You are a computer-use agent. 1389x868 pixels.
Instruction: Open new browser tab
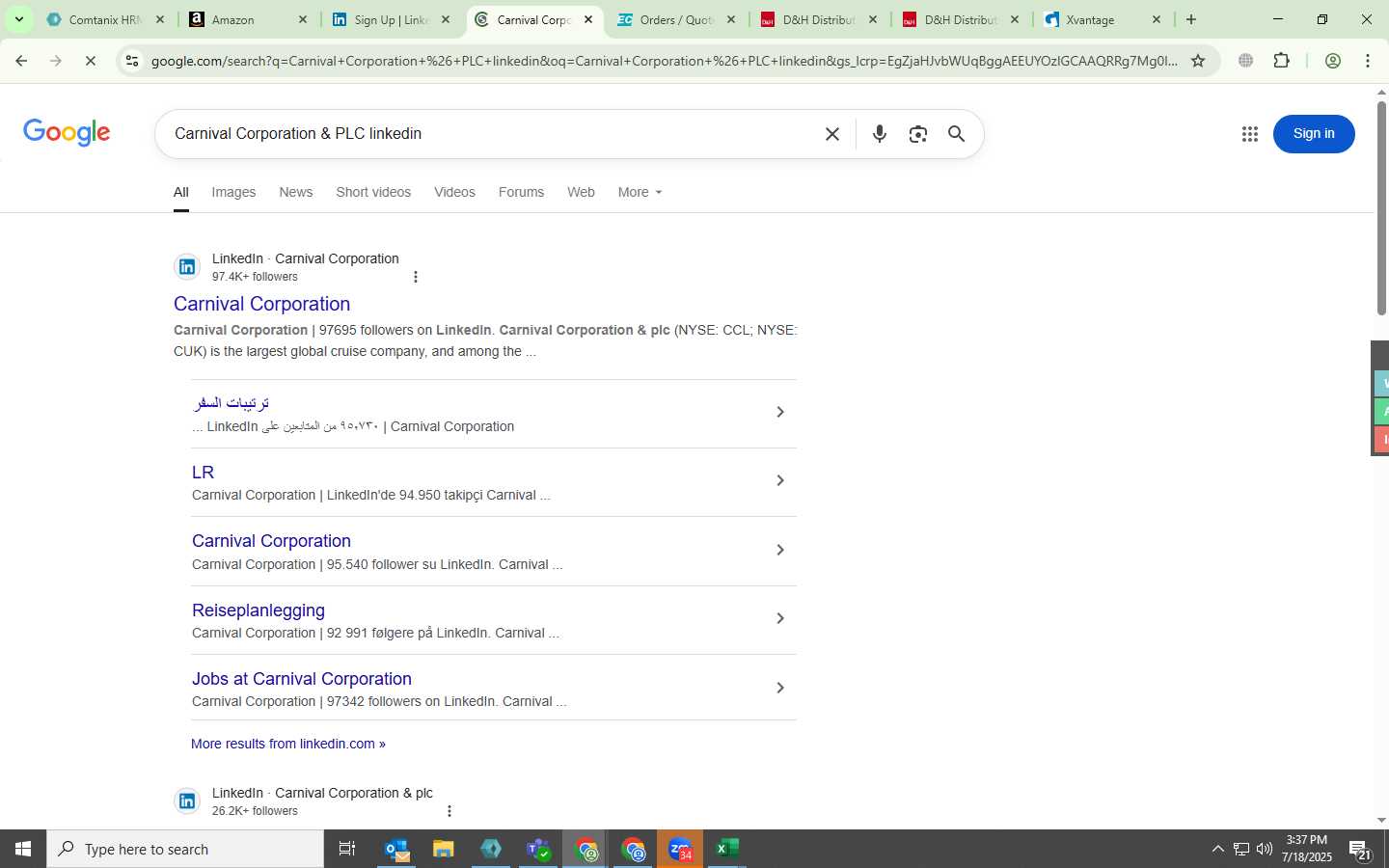tap(1191, 19)
